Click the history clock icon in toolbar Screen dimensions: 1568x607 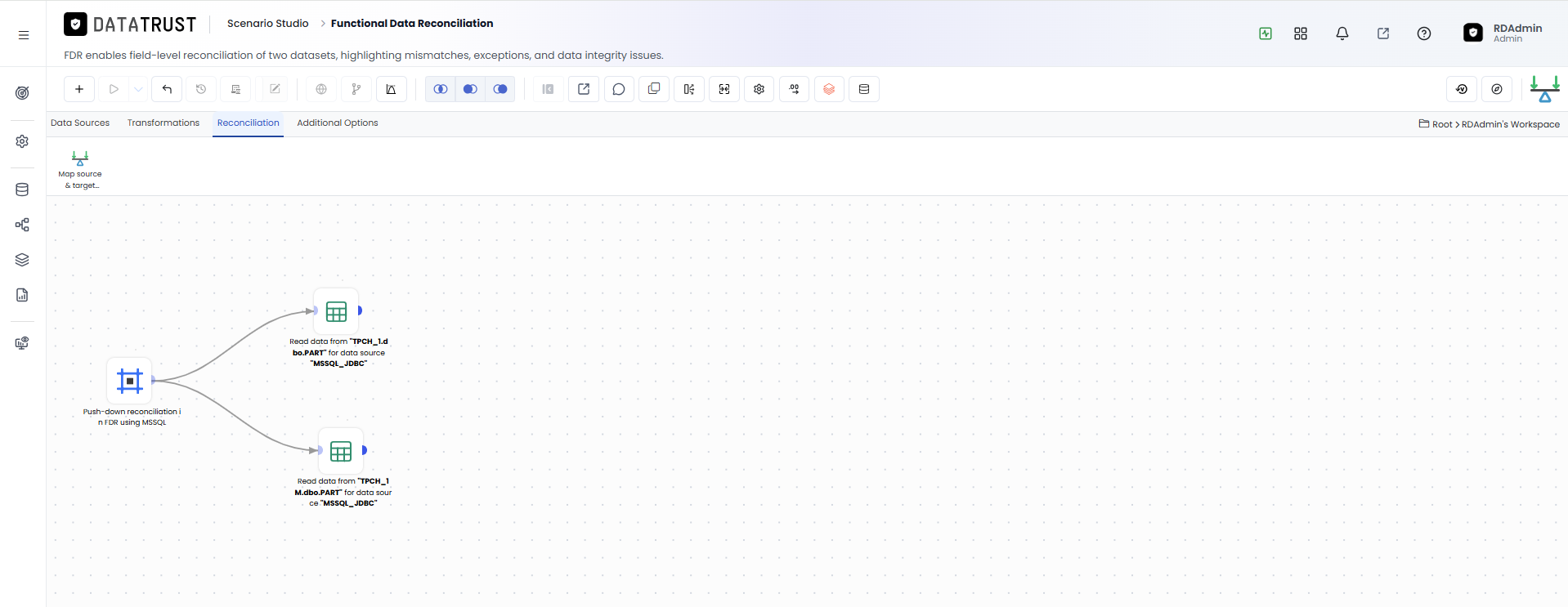pos(201,89)
